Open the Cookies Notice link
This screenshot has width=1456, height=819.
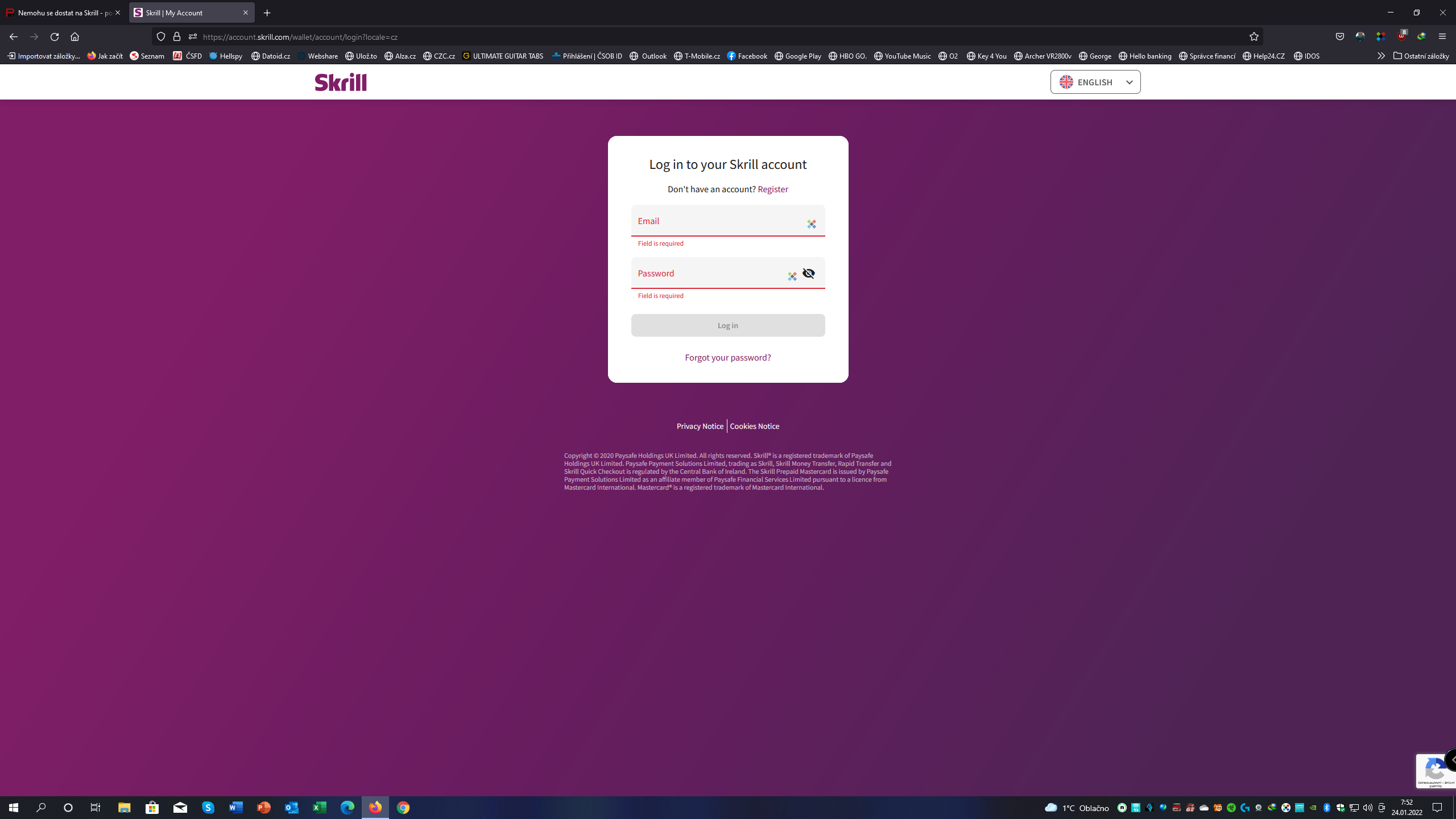[x=754, y=426]
